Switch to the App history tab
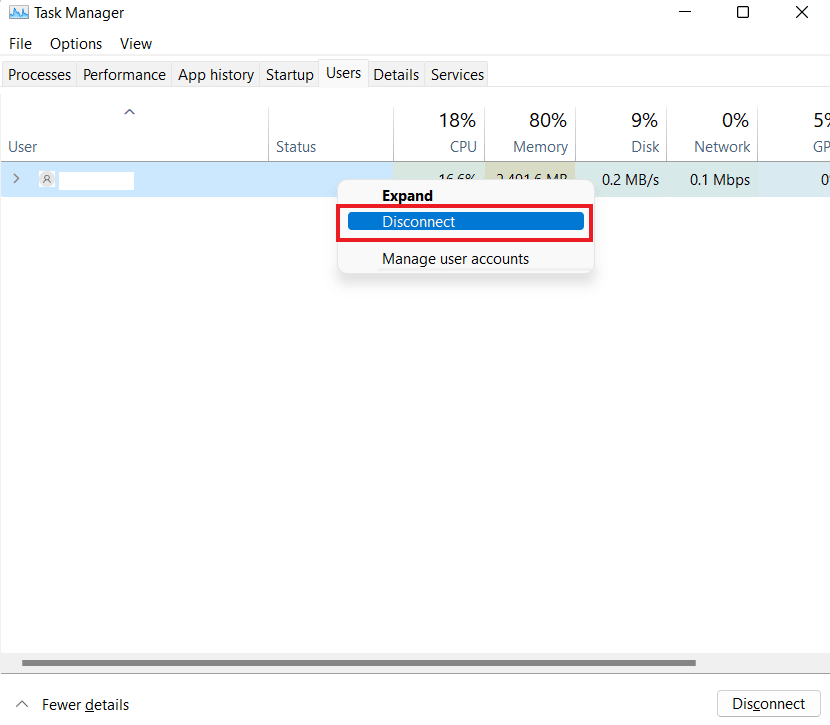This screenshot has height=725, width=830. pyautogui.click(x=216, y=75)
